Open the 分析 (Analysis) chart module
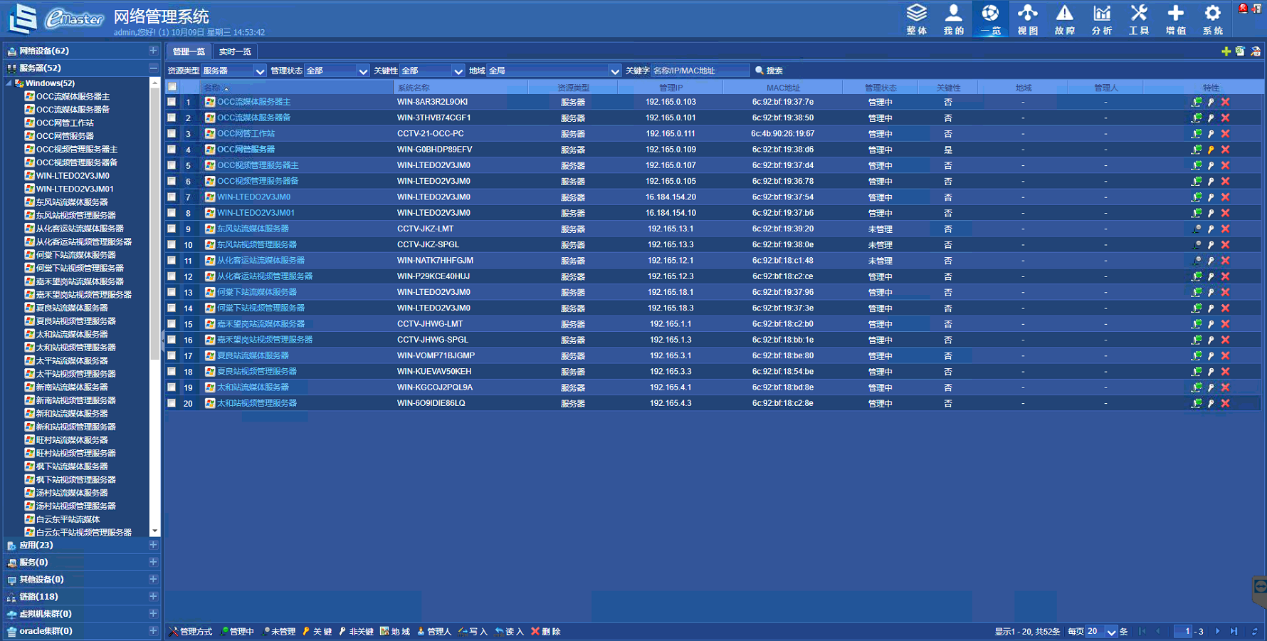Viewport: 1267px width, 641px height. click(1101, 18)
